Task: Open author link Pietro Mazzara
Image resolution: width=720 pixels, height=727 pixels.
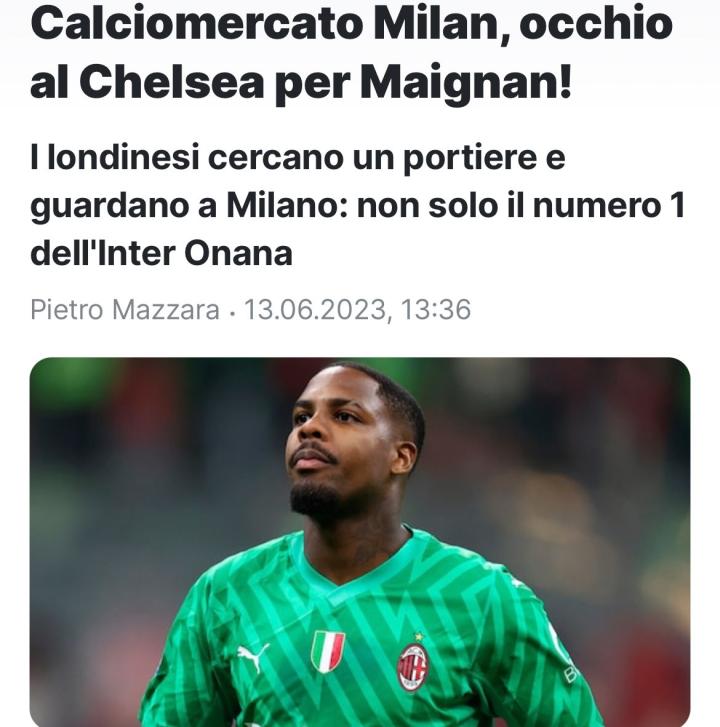Action: pos(125,309)
